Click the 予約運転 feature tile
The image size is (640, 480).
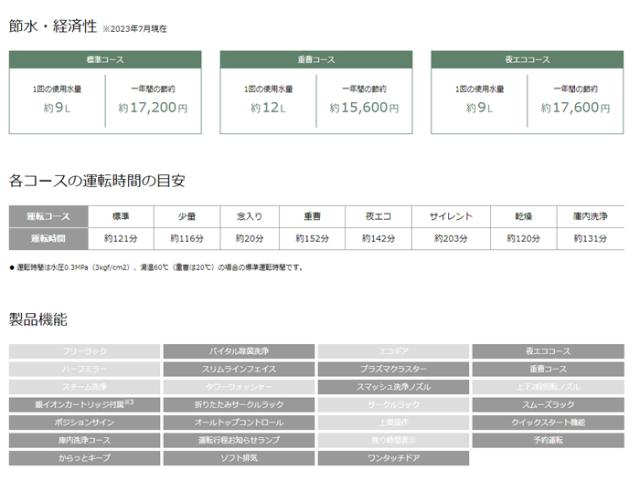coord(548,440)
